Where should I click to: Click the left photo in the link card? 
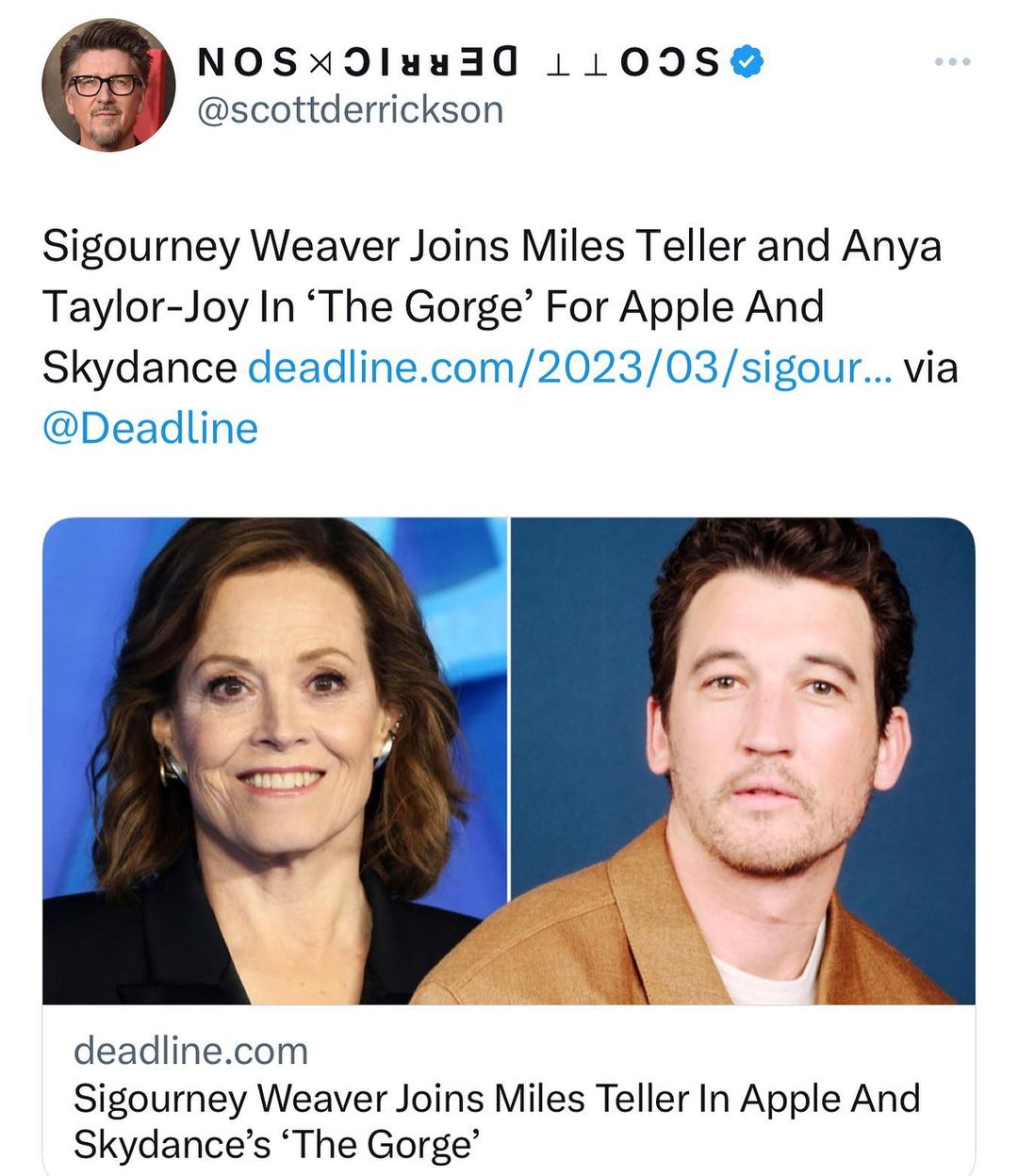pos(275,759)
